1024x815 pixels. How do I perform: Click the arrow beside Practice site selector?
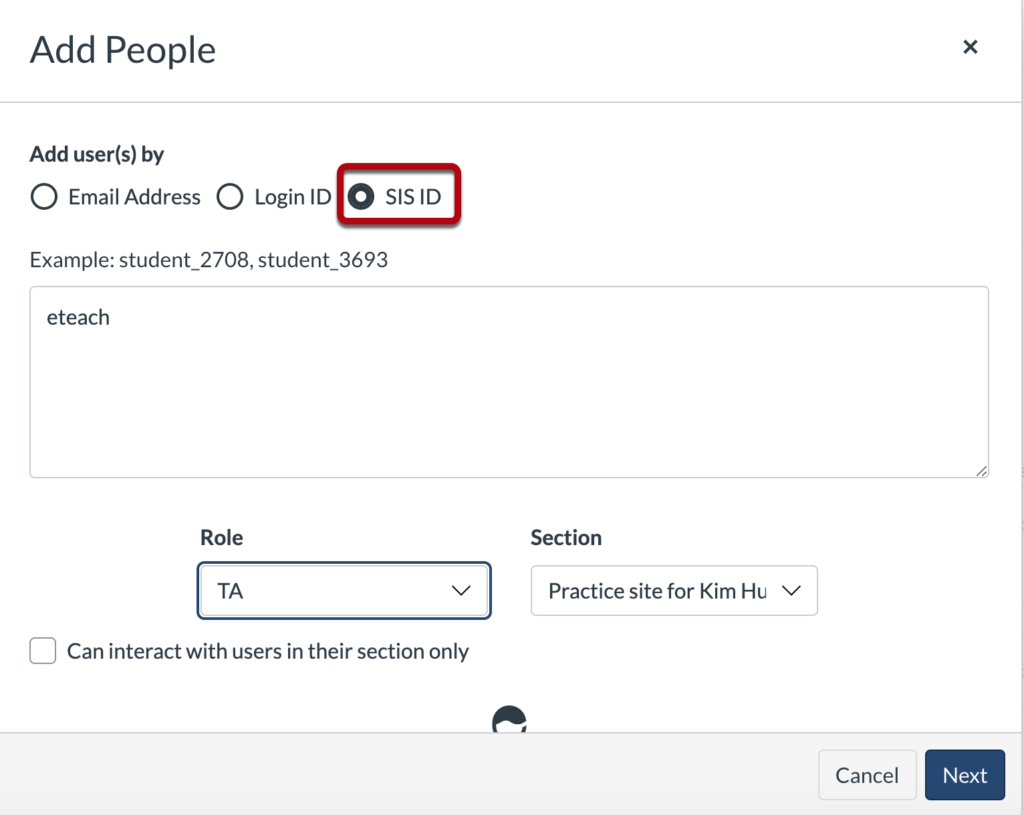(793, 591)
